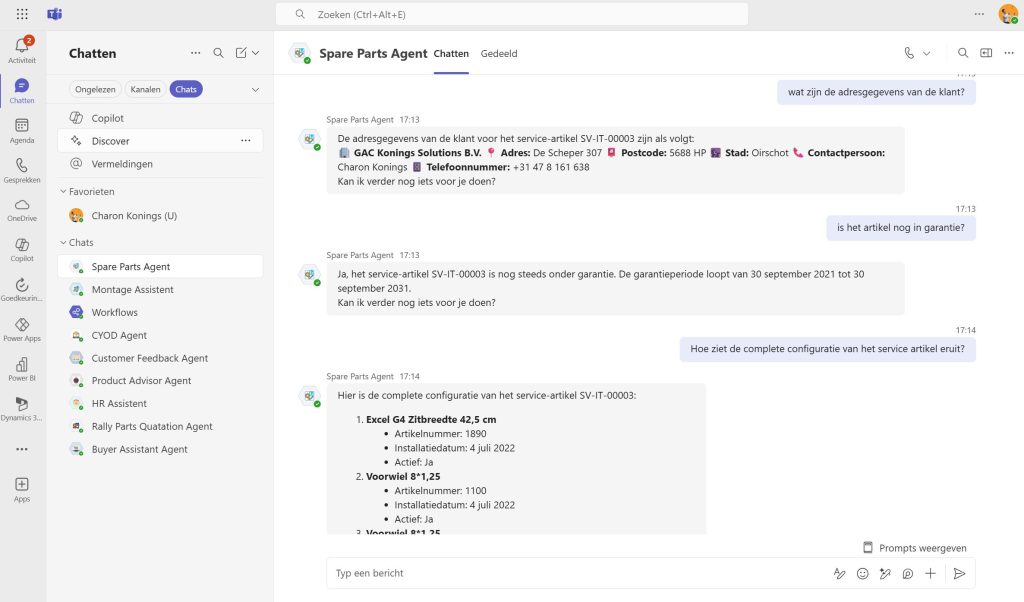Open Goedkeuringen approvals icon
Image resolution: width=1024 pixels, height=602 pixels.
point(22,289)
